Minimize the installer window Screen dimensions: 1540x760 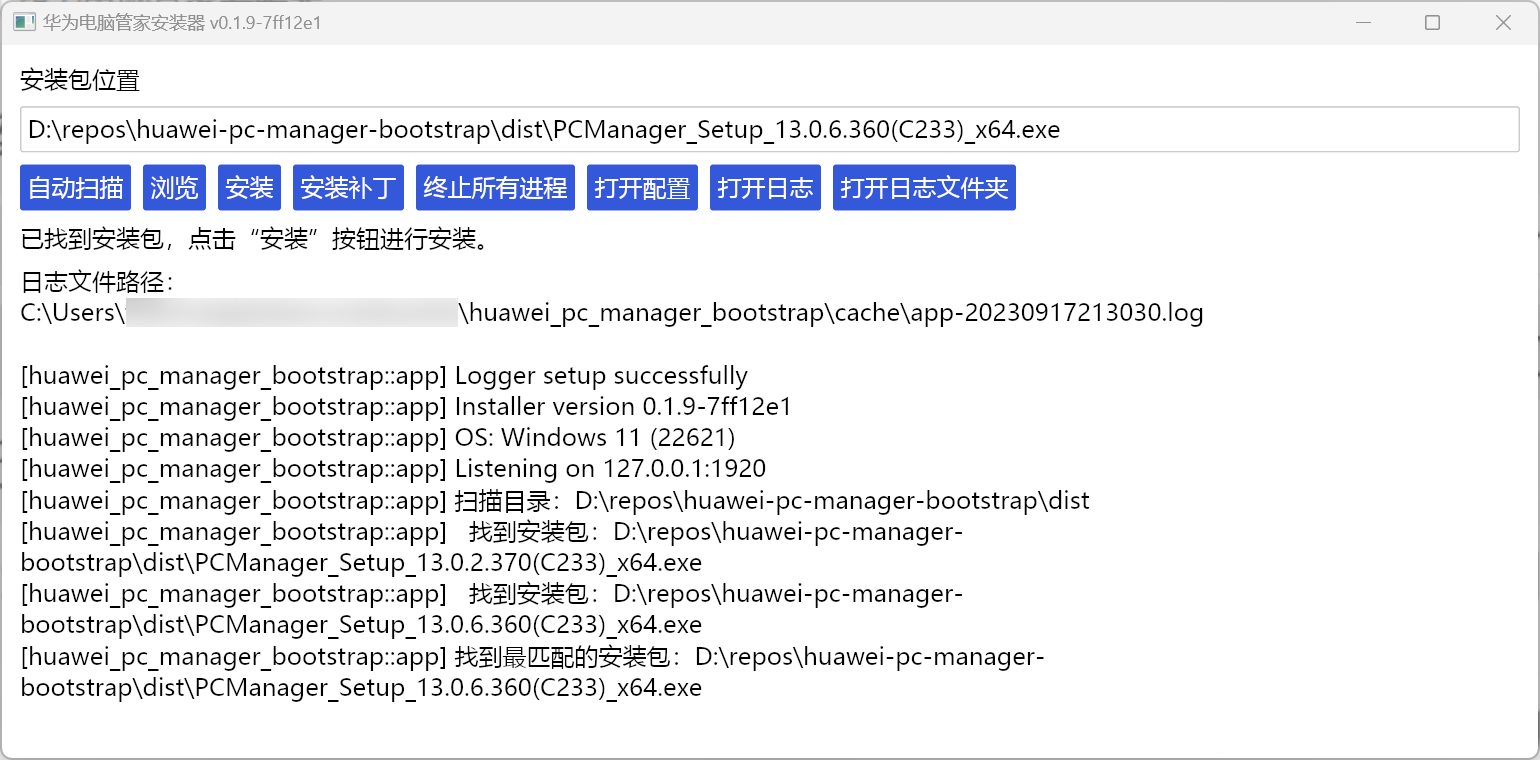tap(1362, 22)
